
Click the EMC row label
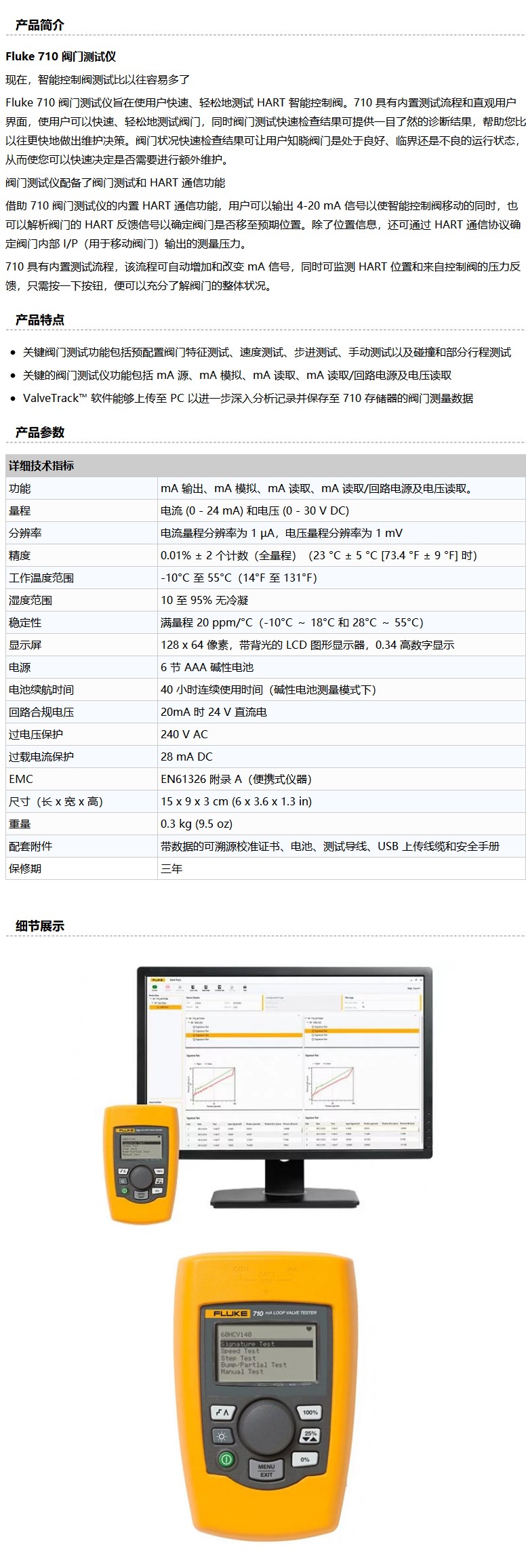coord(21,779)
